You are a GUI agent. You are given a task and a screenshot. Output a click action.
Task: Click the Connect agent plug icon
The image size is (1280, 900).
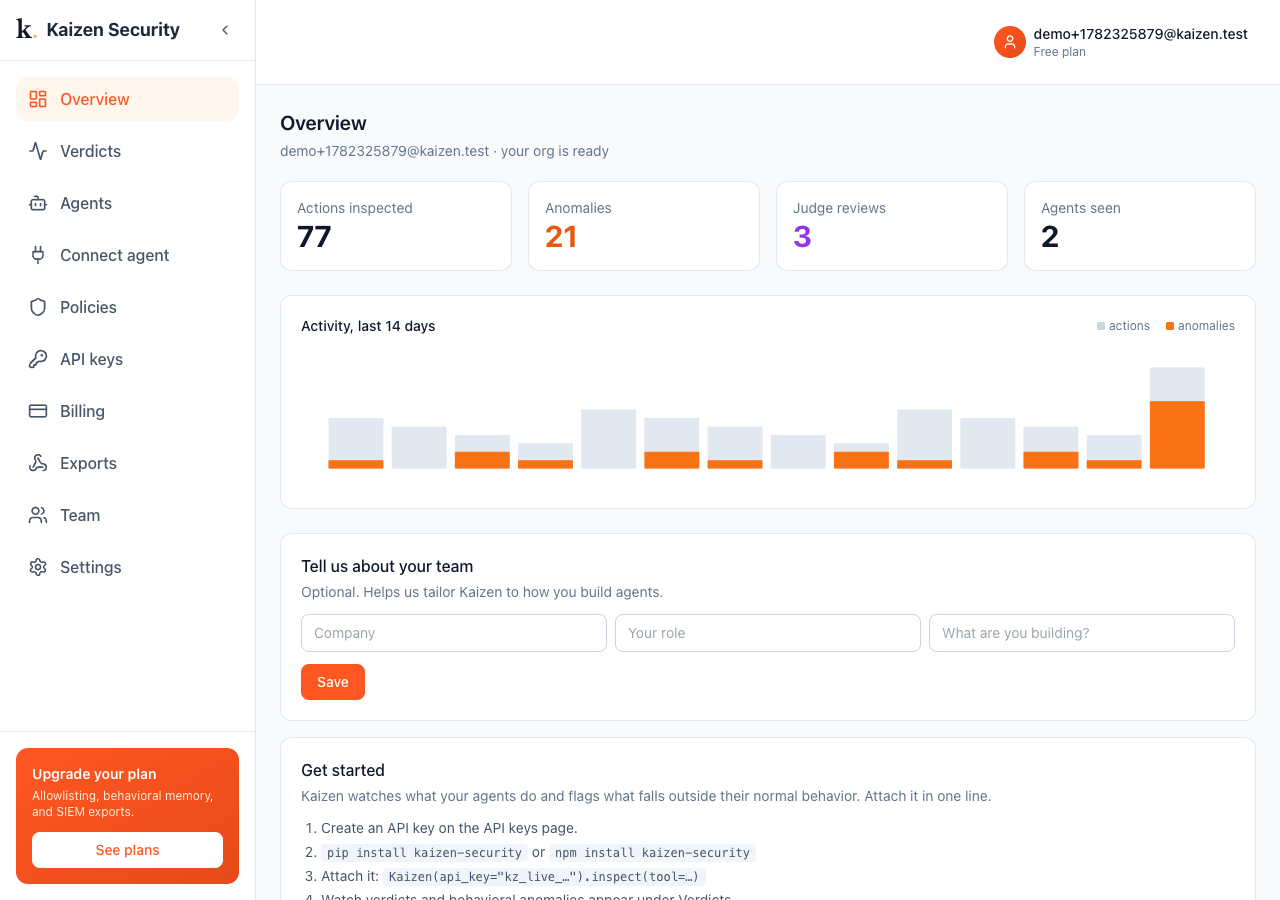pos(38,255)
